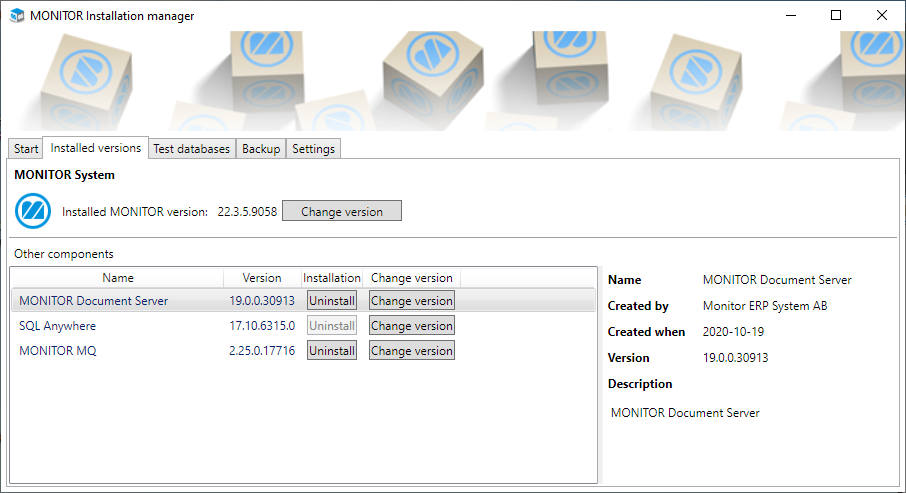Viewport: 906px width, 493px height.
Task: Open the Settings tab
Action: pos(313,149)
